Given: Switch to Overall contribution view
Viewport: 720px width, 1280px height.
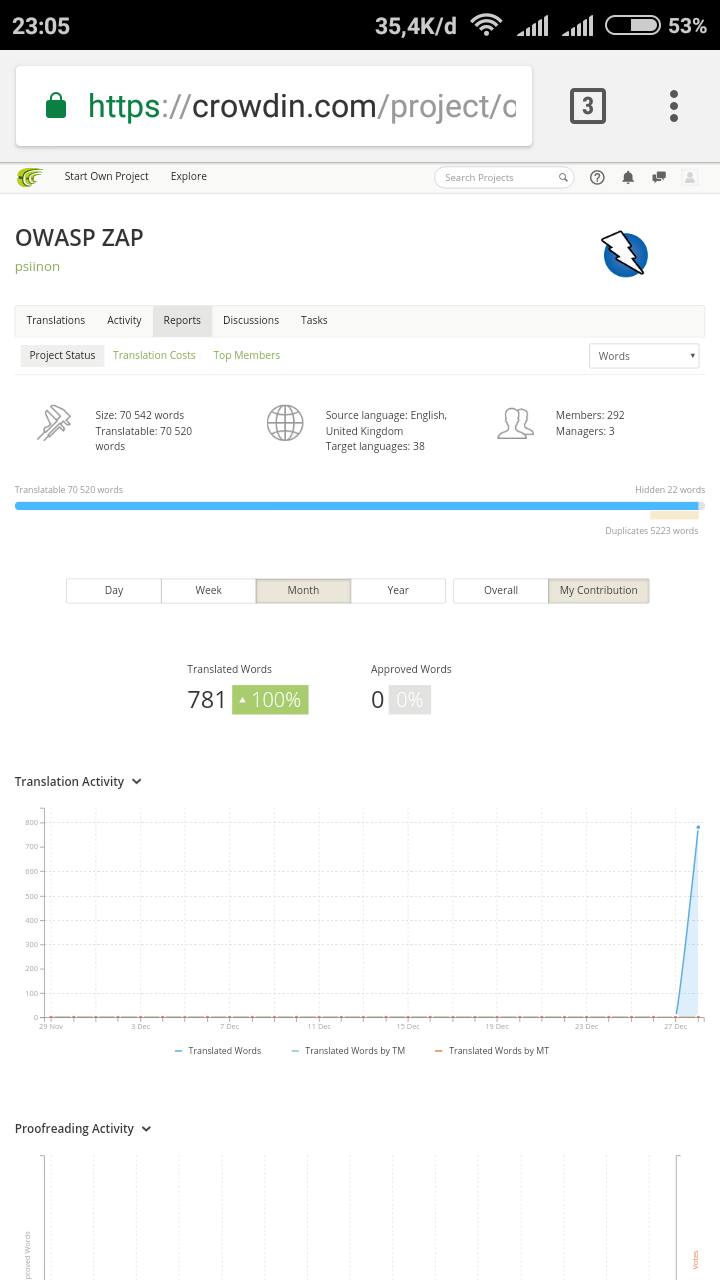Looking at the screenshot, I should 501,590.
